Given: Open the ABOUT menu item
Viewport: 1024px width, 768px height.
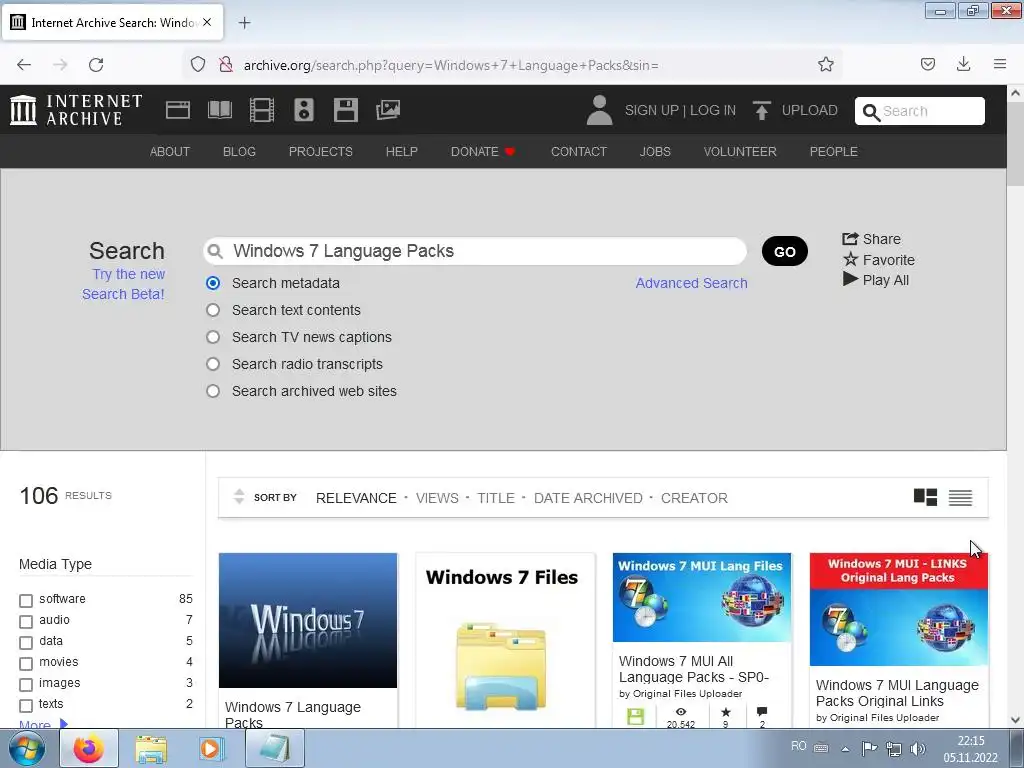Looking at the screenshot, I should click(170, 152).
